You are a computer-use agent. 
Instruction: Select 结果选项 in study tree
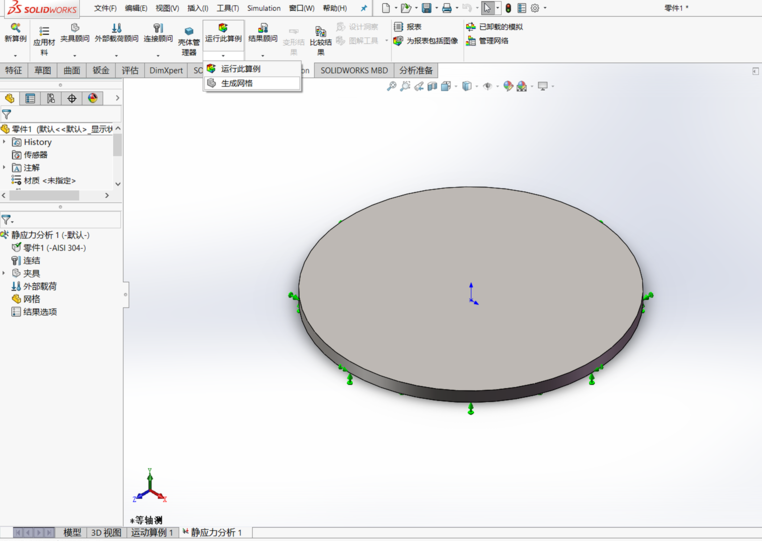(x=34, y=312)
